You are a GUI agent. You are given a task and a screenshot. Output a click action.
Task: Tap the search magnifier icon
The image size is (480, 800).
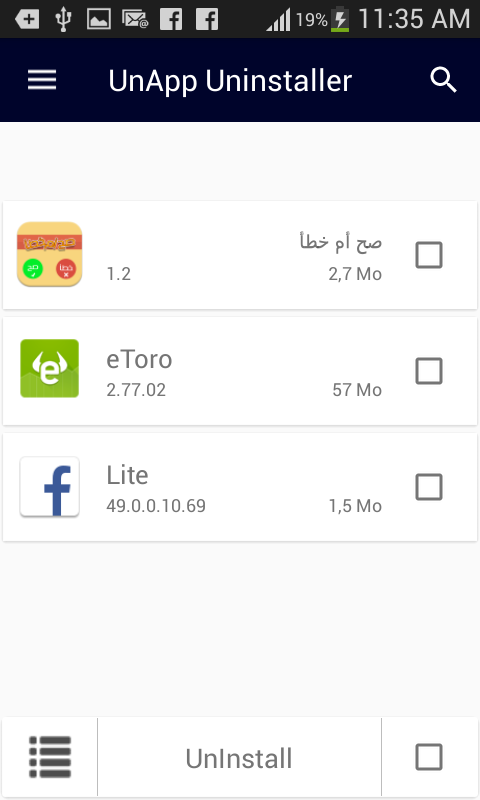point(443,80)
